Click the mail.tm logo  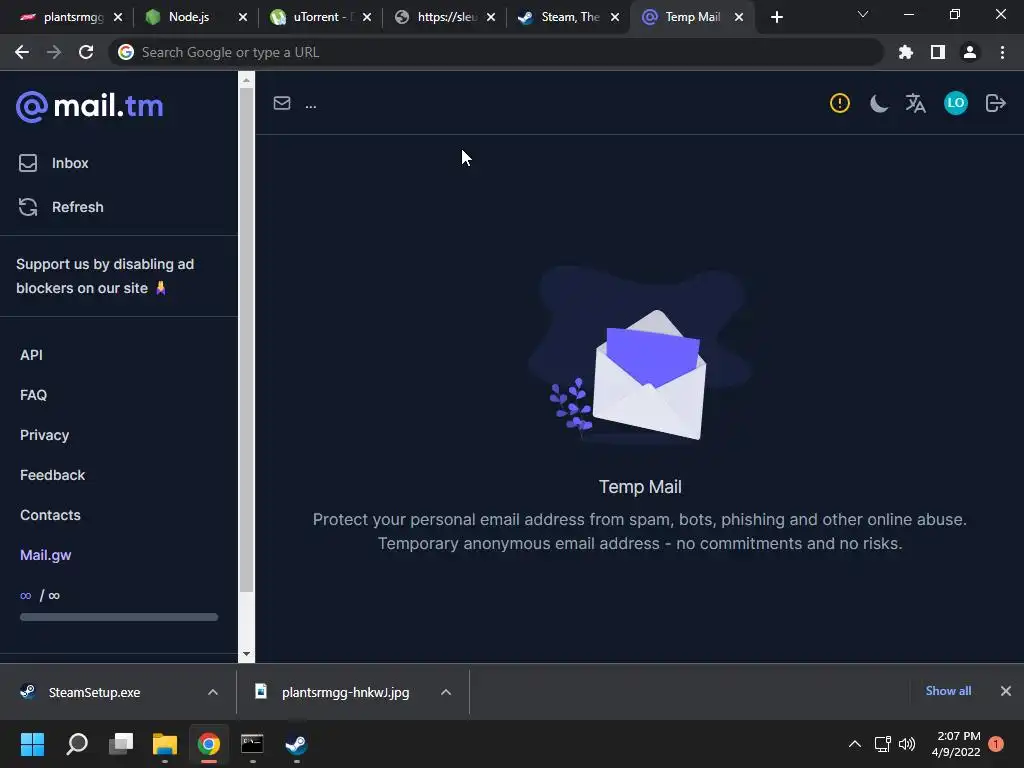click(89, 106)
